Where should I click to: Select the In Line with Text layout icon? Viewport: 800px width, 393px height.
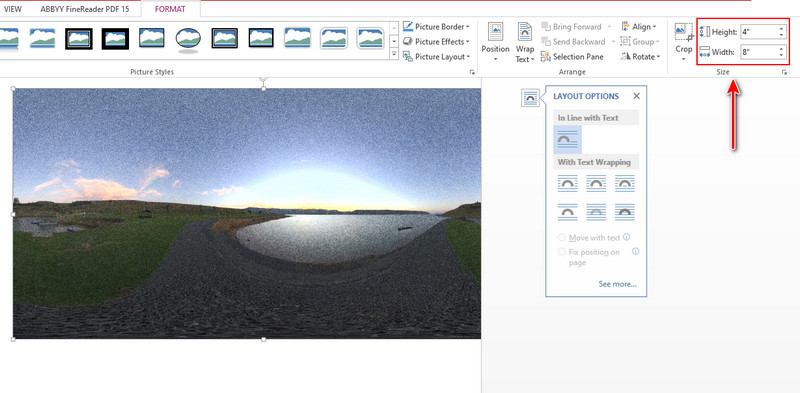[568, 139]
